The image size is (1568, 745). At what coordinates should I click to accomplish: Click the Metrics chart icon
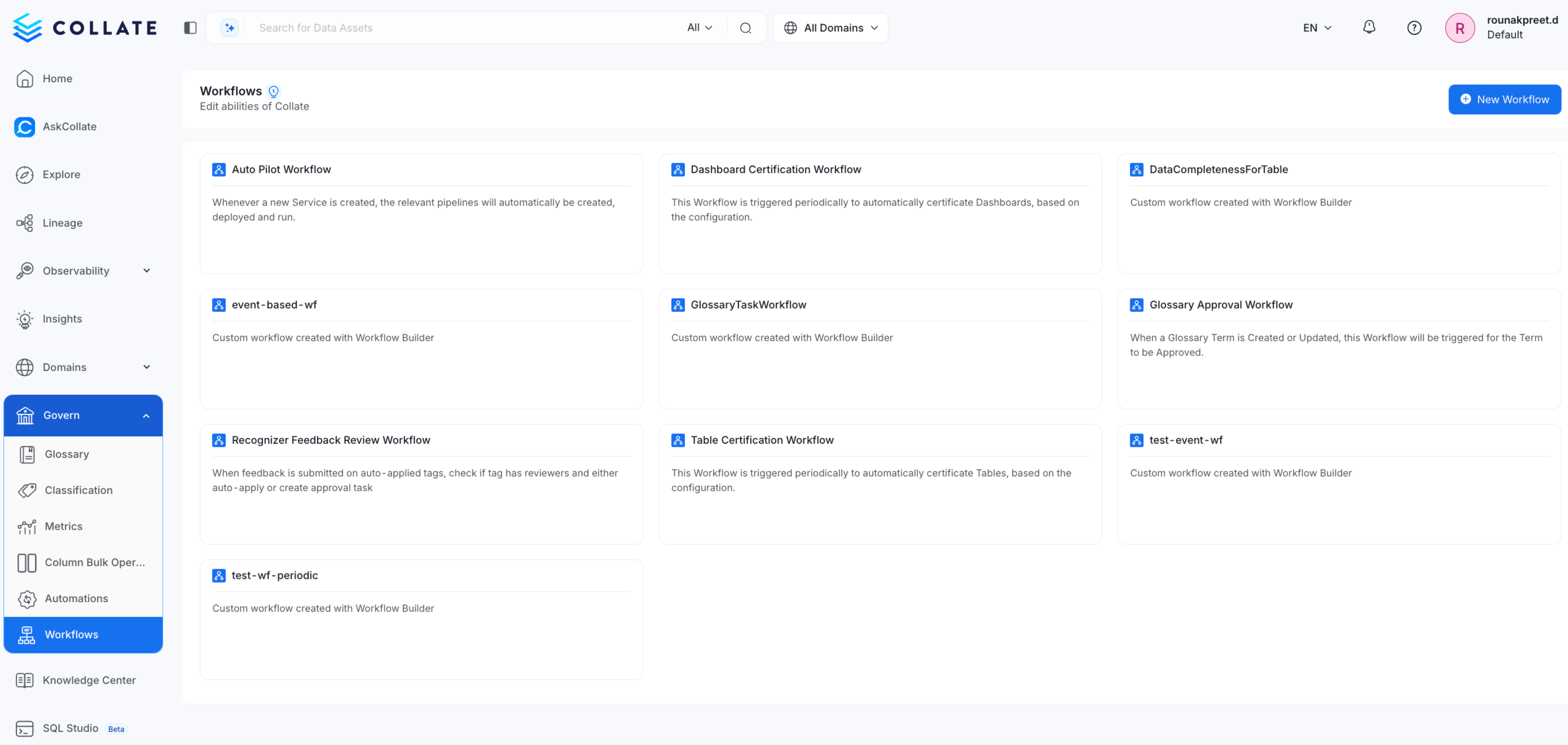coord(27,526)
